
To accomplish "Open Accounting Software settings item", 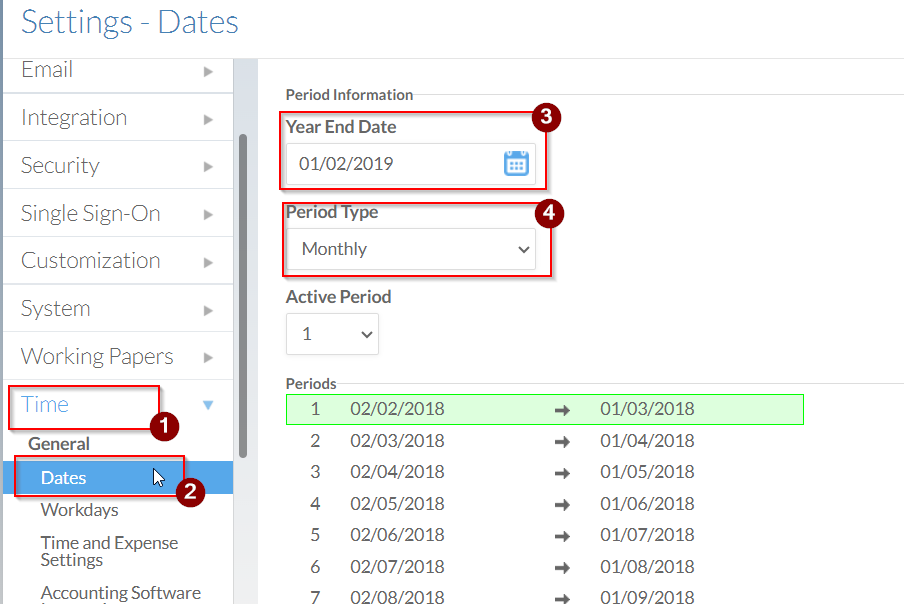I will pos(120,593).
